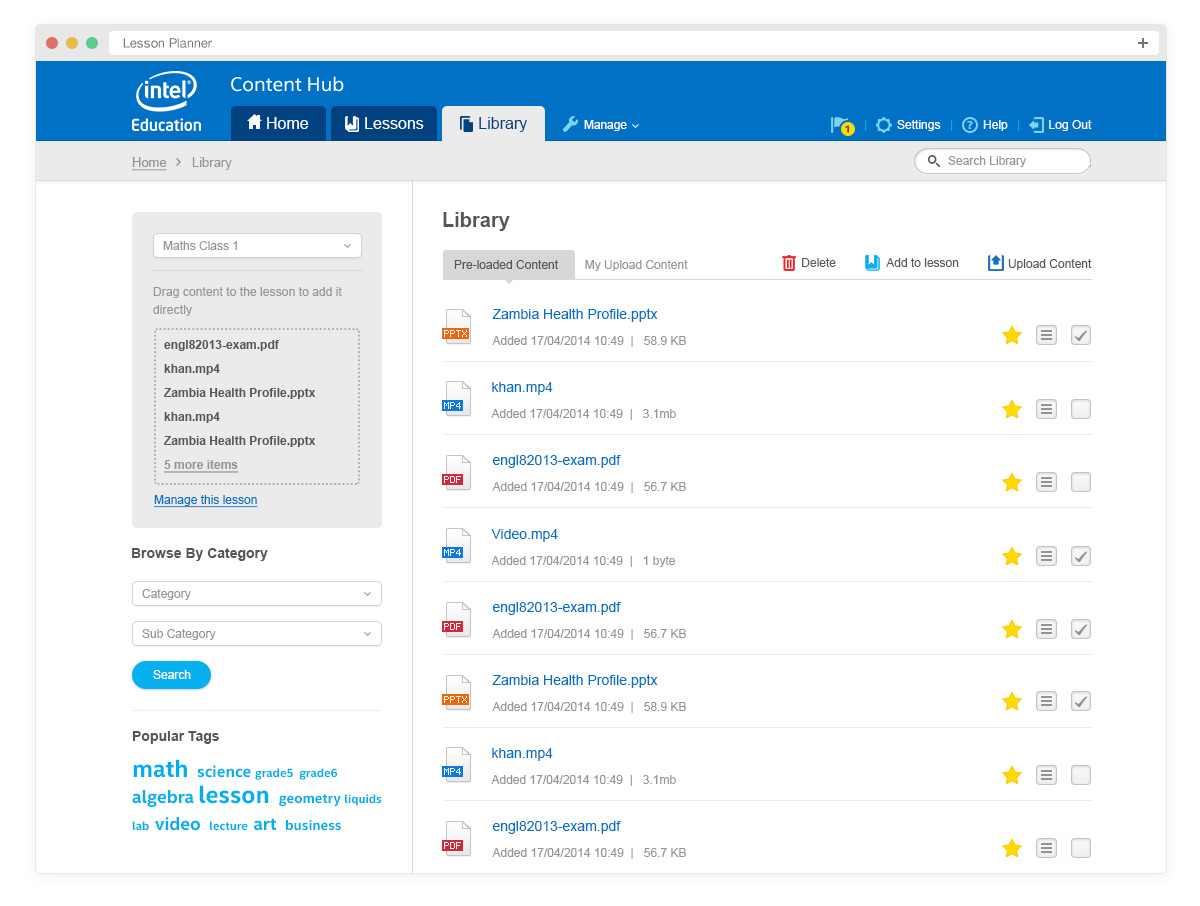Open Settings via the gear icon

pyautogui.click(x=883, y=124)
